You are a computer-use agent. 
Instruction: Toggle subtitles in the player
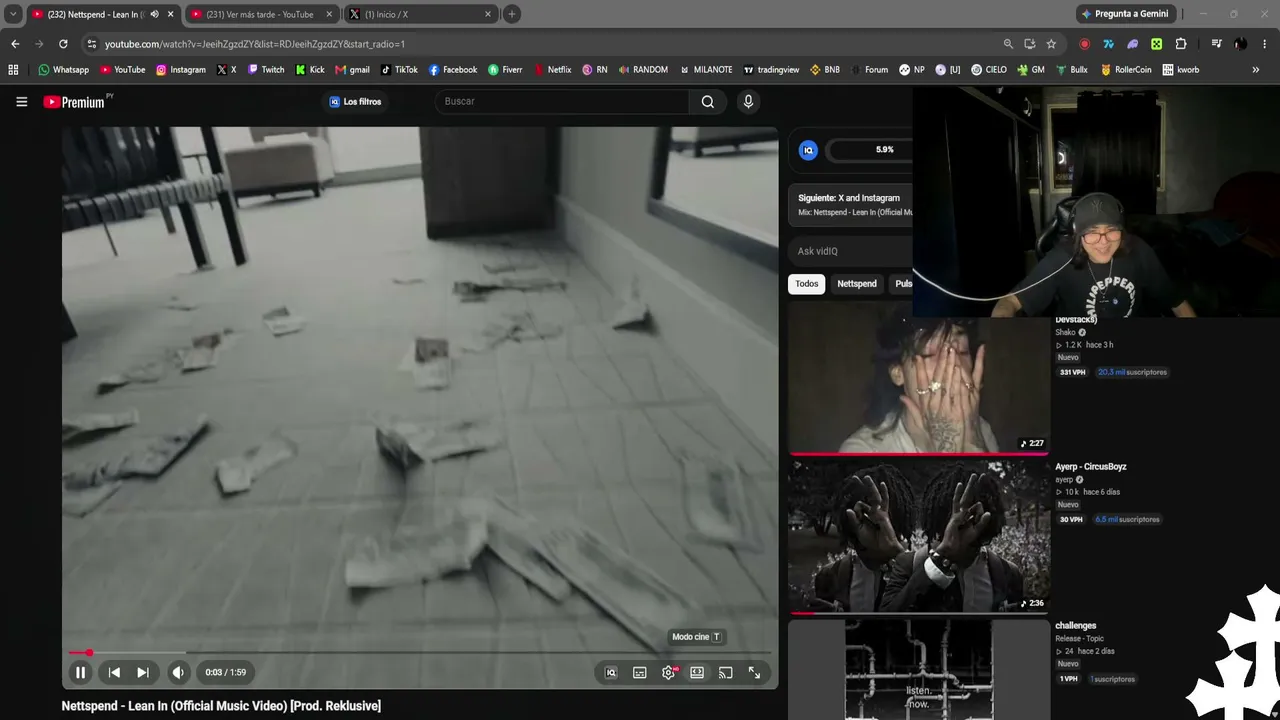tap(640, 673)
